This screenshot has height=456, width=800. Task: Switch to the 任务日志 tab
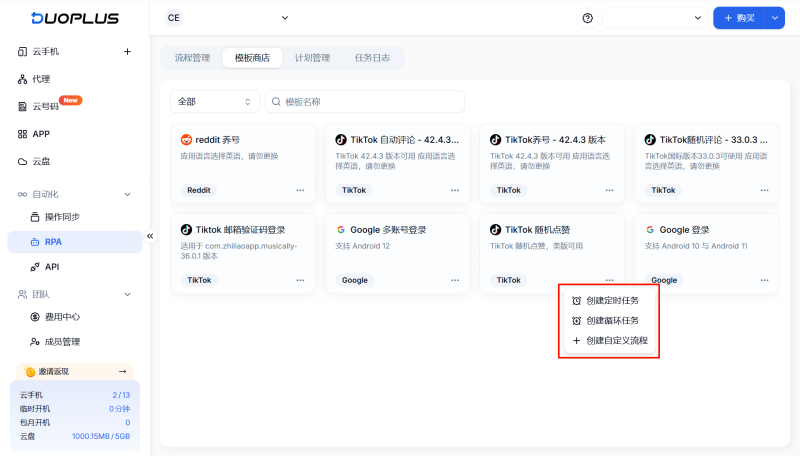(372, 58)
